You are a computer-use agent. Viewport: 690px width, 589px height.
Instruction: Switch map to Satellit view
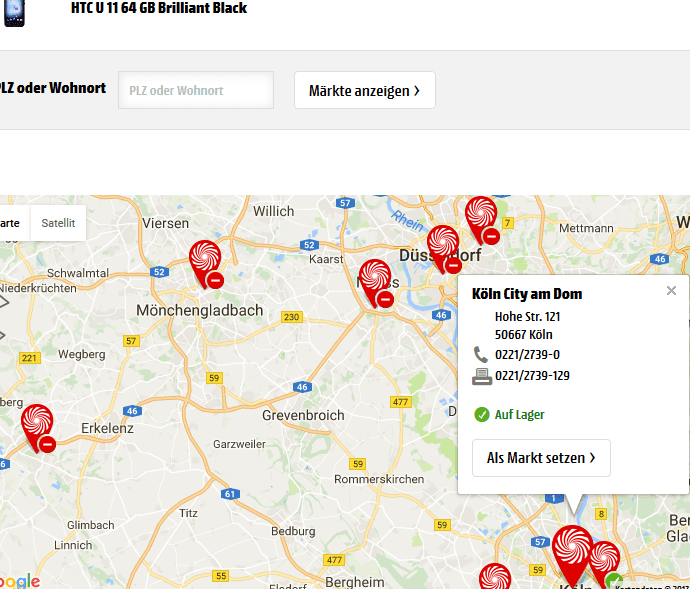[x=58, y=223]
